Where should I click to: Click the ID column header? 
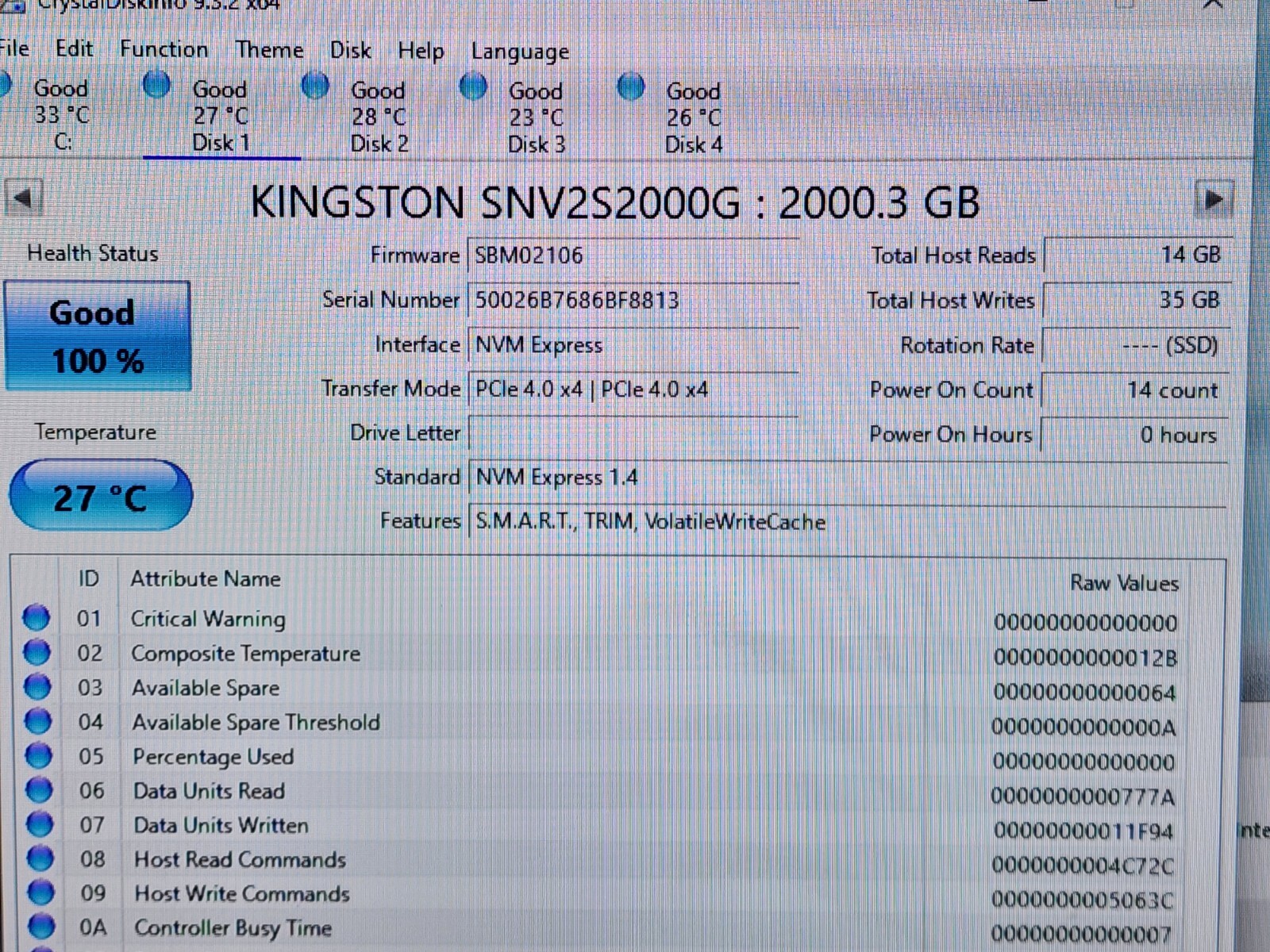point(88,578)
